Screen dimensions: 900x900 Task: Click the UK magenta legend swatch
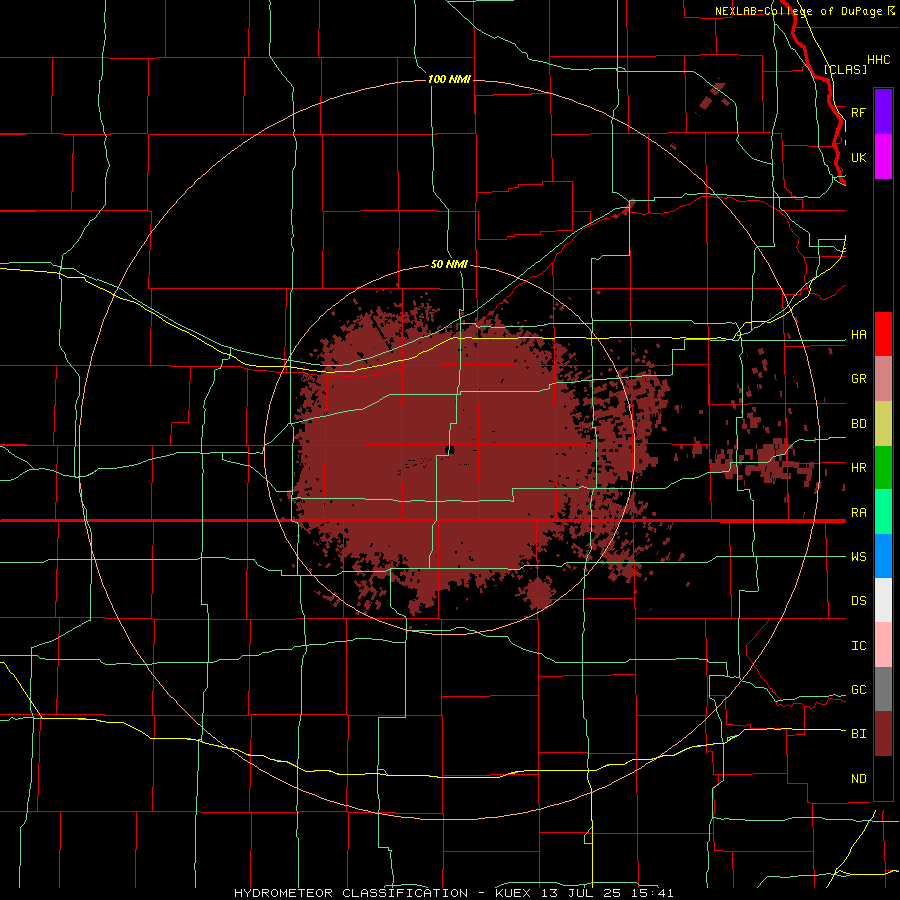coord(883,157)
